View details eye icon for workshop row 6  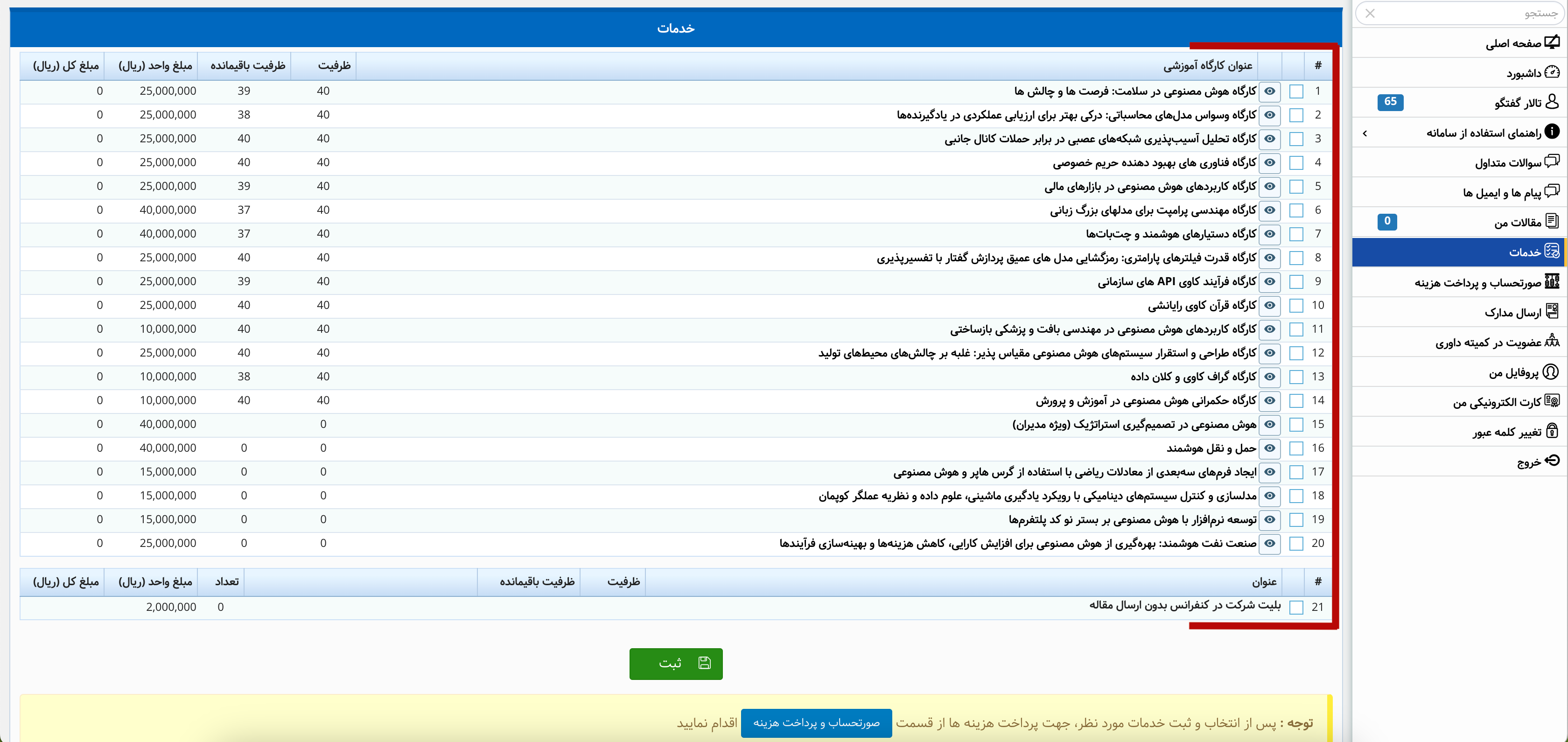1270,210
